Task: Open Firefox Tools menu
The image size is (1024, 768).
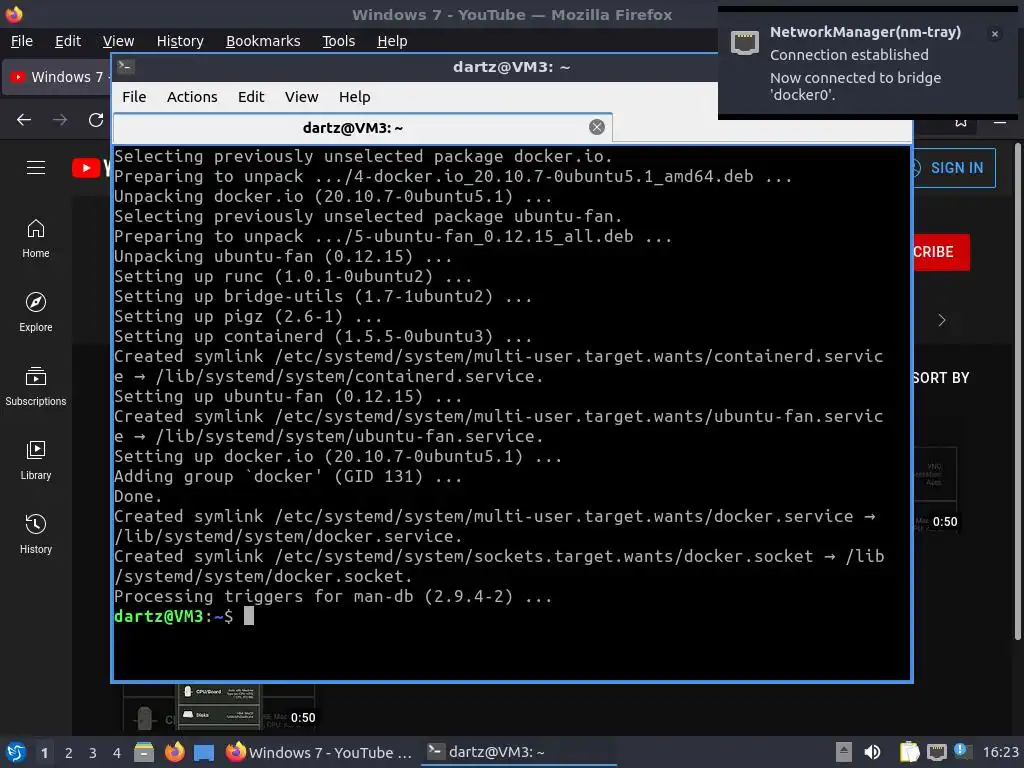Action: tap(338, 41)
